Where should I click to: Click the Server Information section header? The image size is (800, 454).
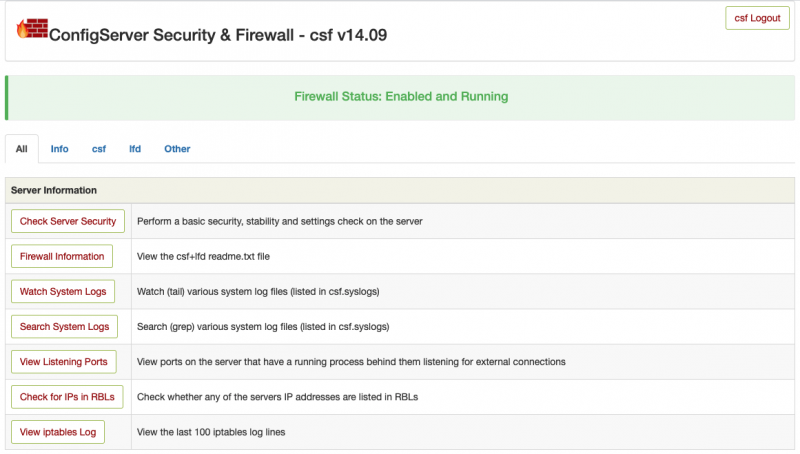[x=54, y=190]
